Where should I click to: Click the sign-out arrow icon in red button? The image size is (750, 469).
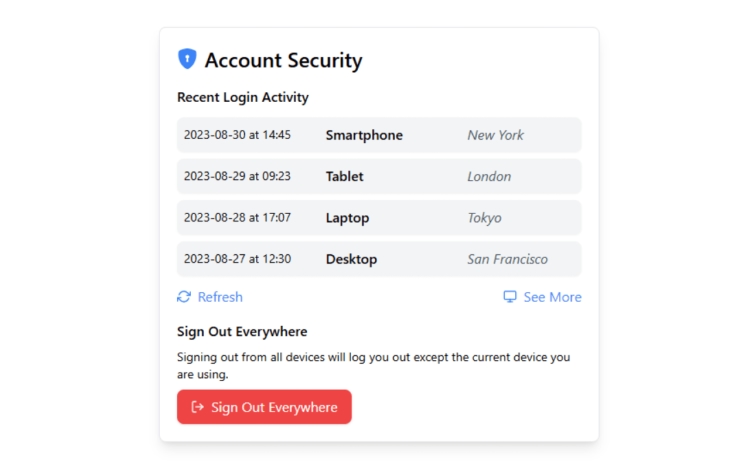198,407
